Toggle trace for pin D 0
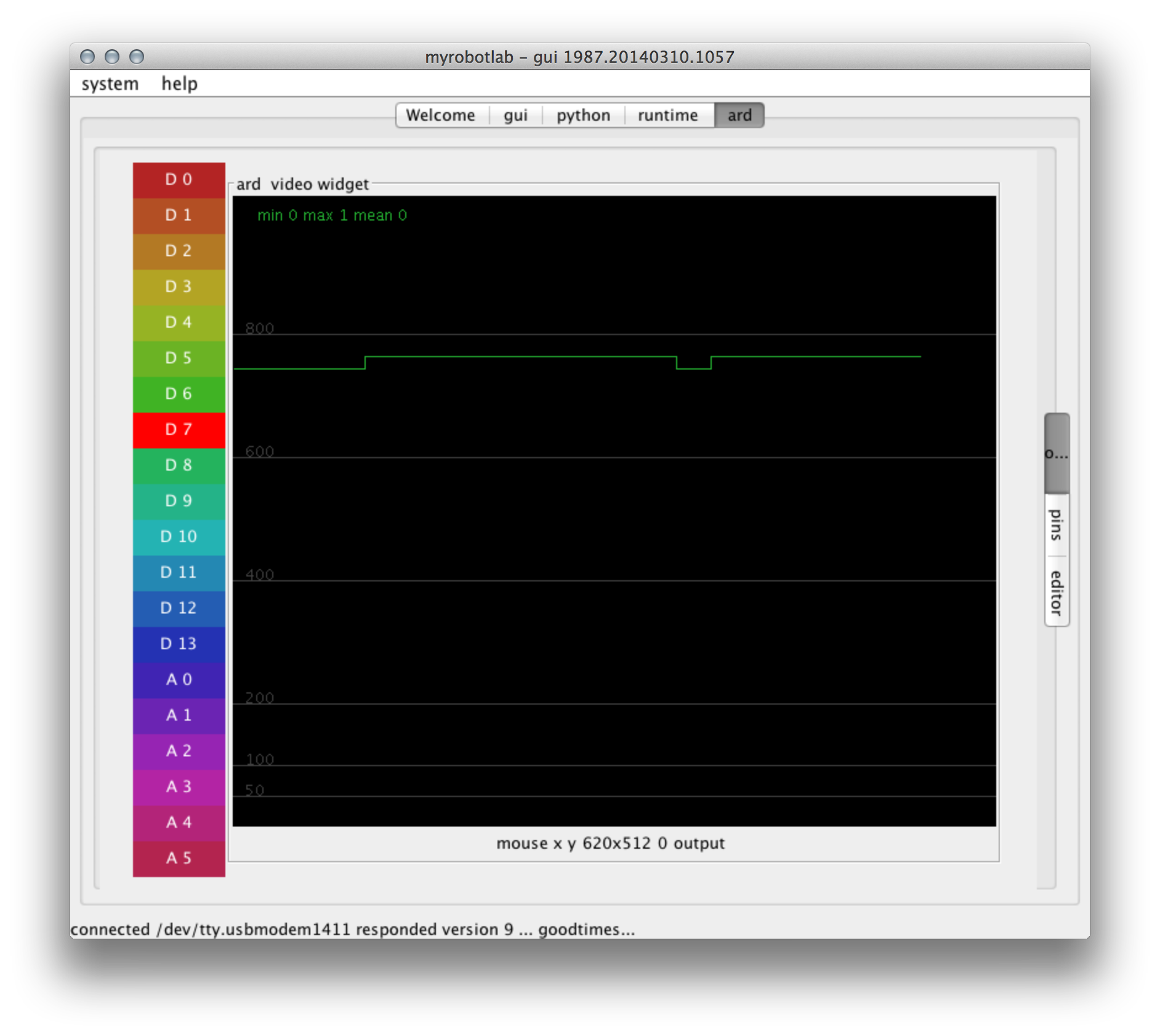Viewport: 1160px width, 1036px height. click(179, 180)
